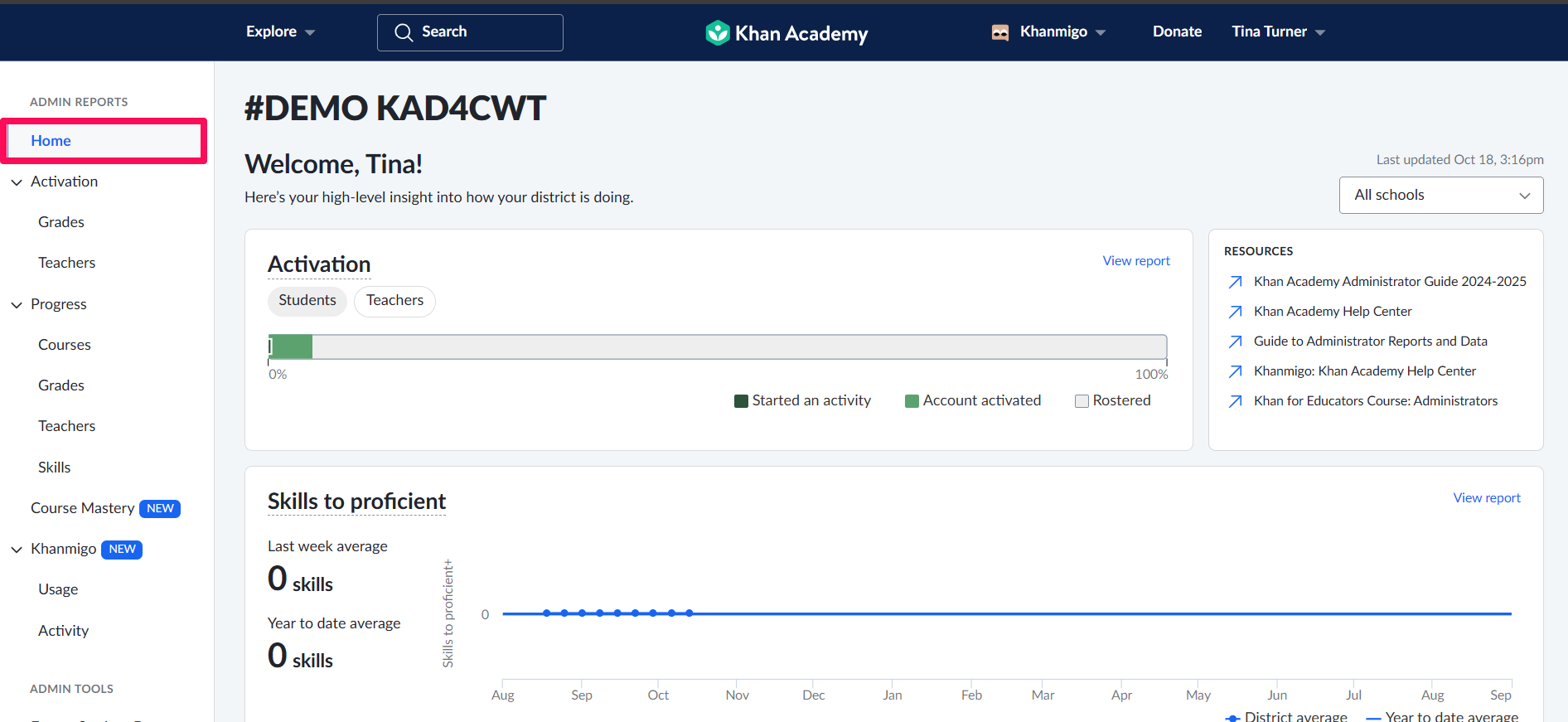Open Grades under Progress
The image size is (1568, 722).
click(x=61, y=385)
